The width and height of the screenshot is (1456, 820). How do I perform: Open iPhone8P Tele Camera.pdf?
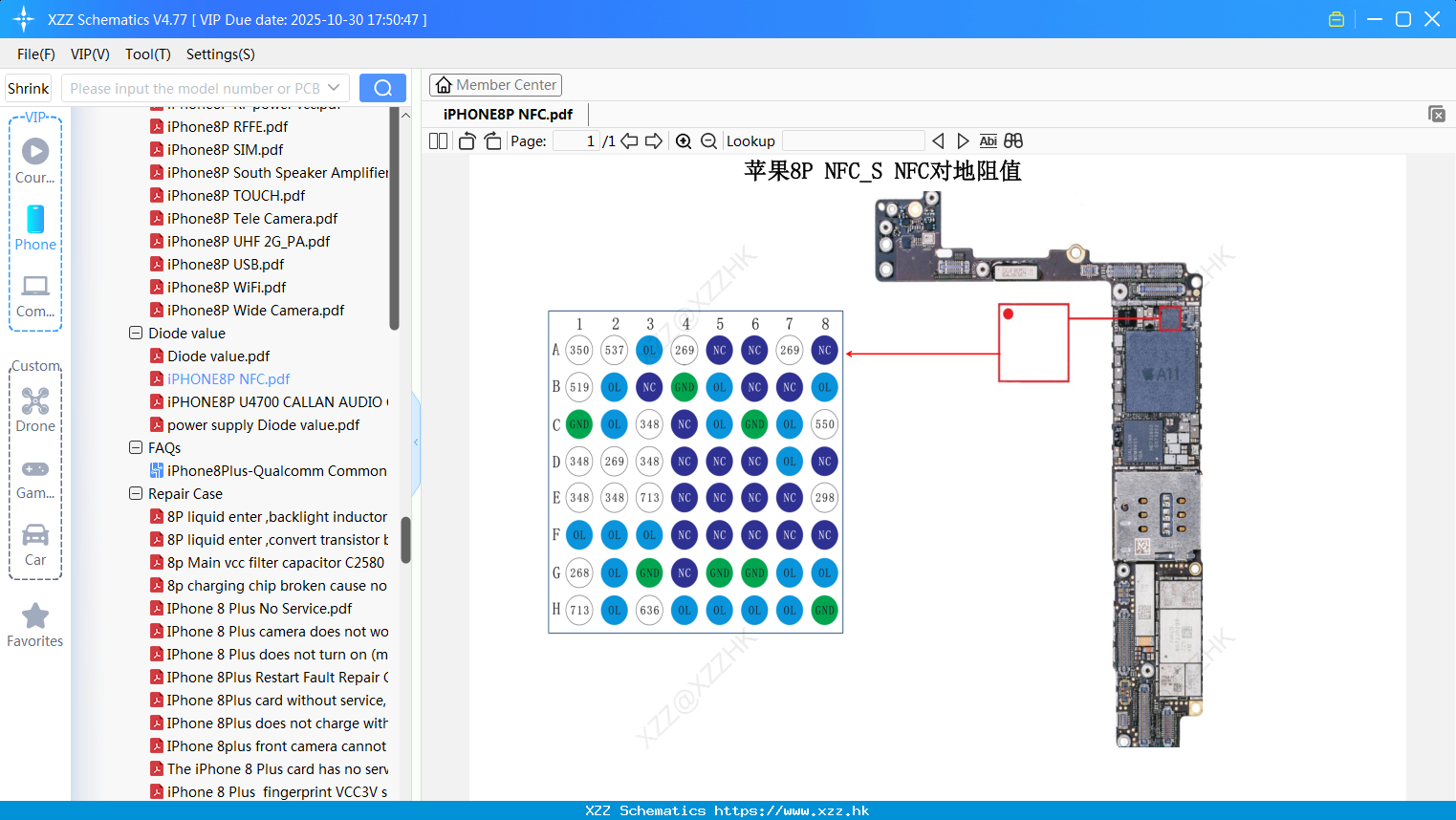pyautogui.click(x=252, y=218)
